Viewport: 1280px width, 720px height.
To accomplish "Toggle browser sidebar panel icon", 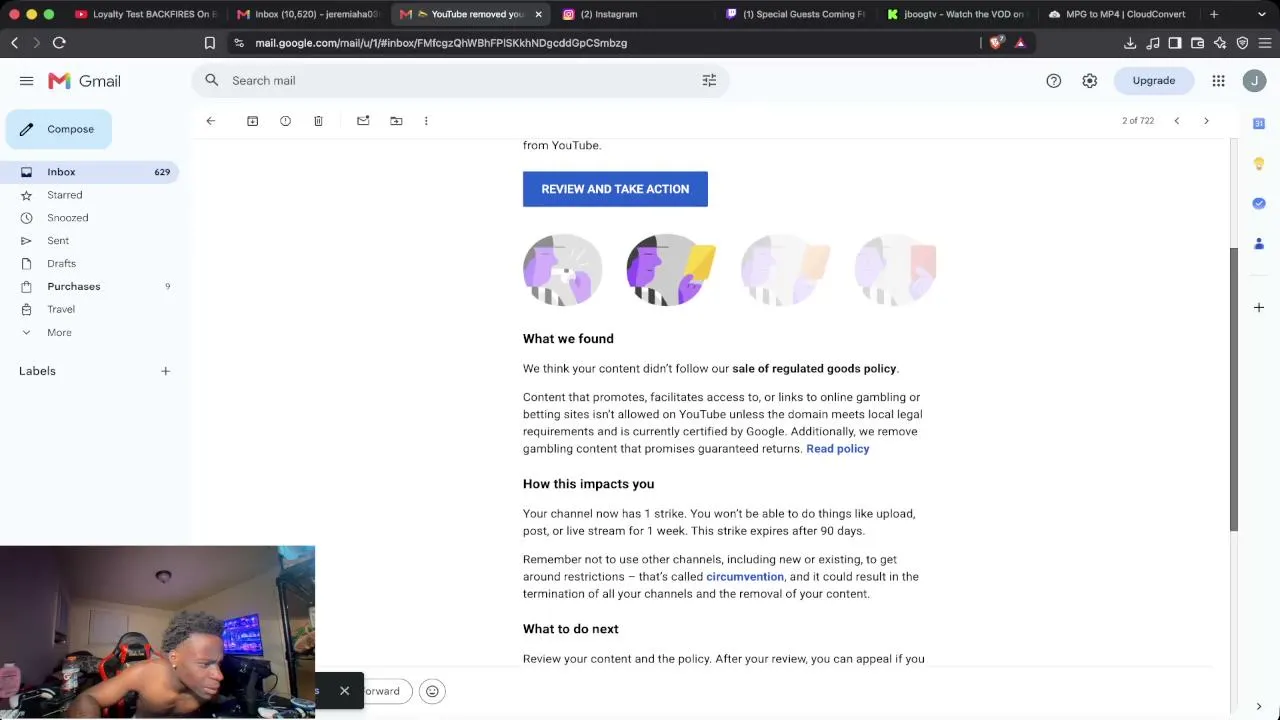I will click(1175, 43).
